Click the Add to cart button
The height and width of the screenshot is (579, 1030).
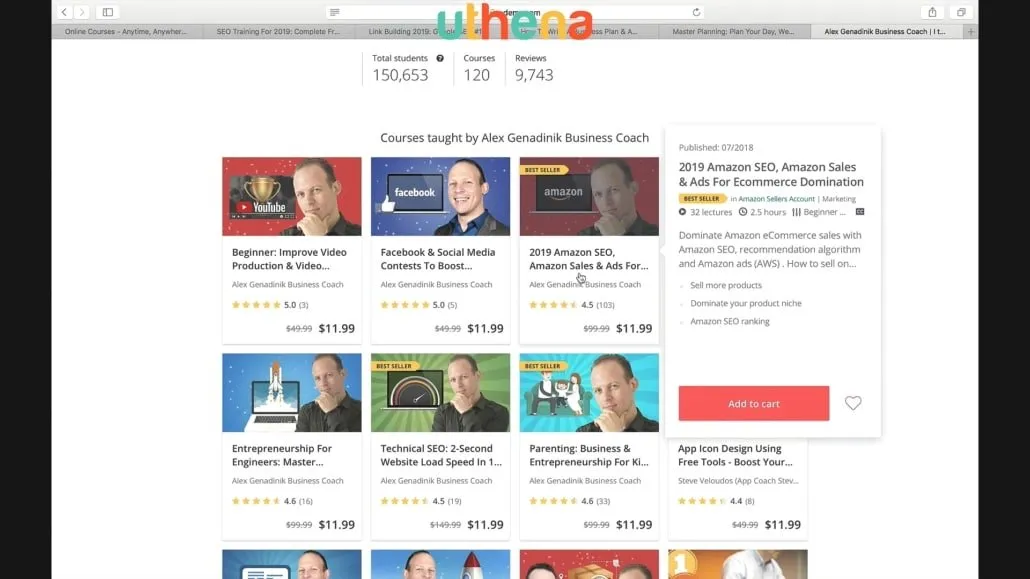(753, 404)
